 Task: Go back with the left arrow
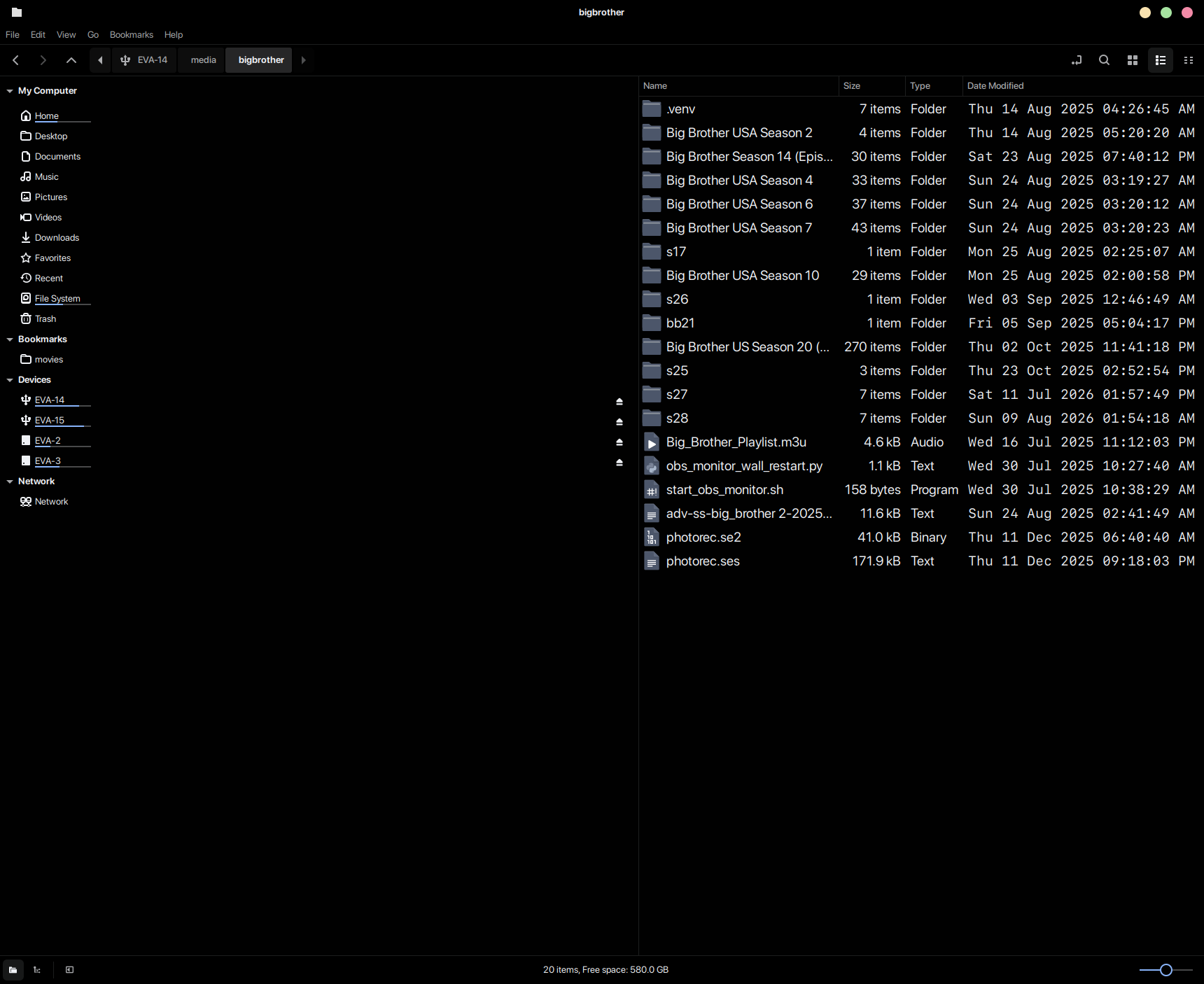coord(15,60)
